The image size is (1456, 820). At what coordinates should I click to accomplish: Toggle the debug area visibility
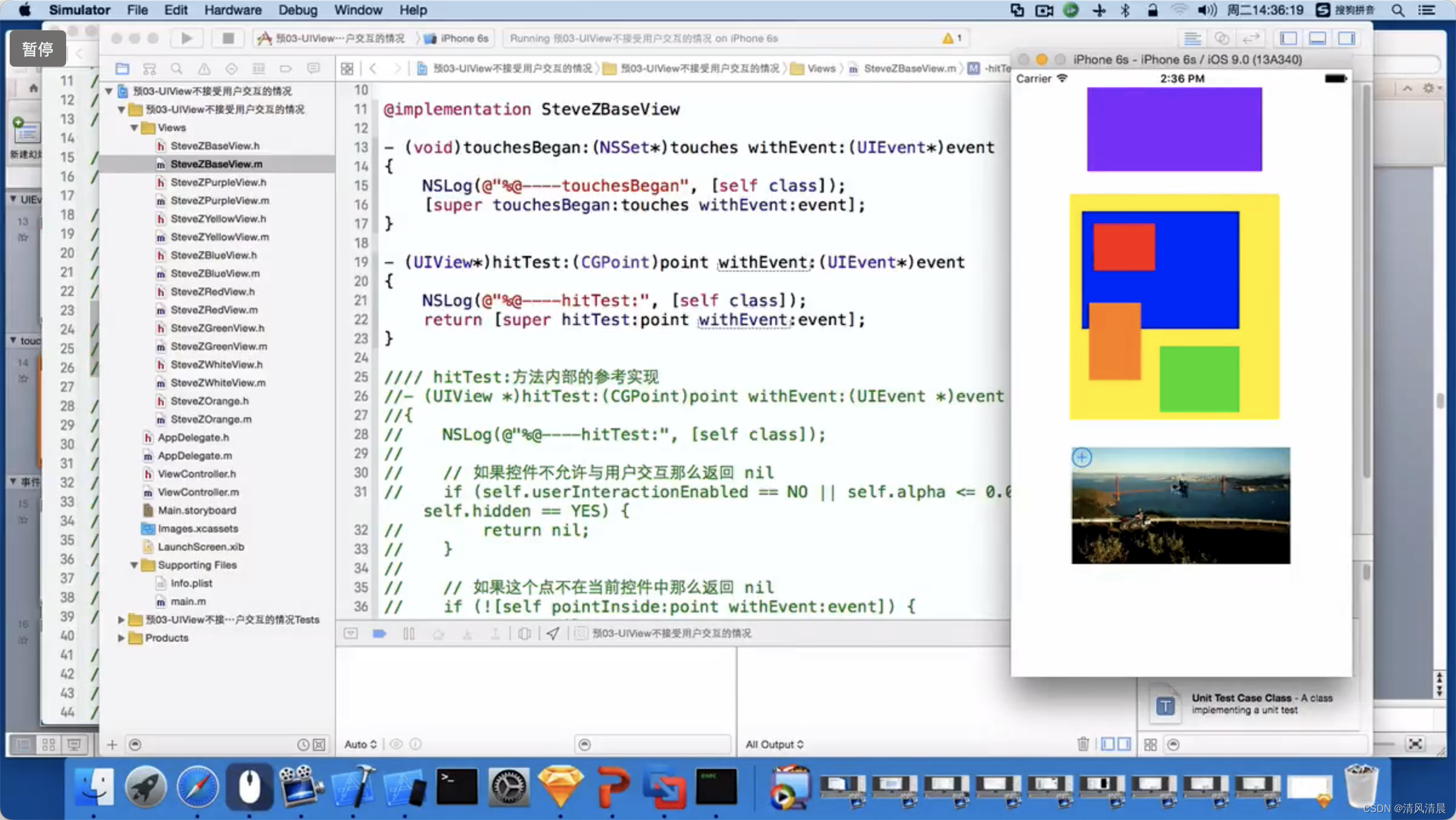click(1318, 38)
